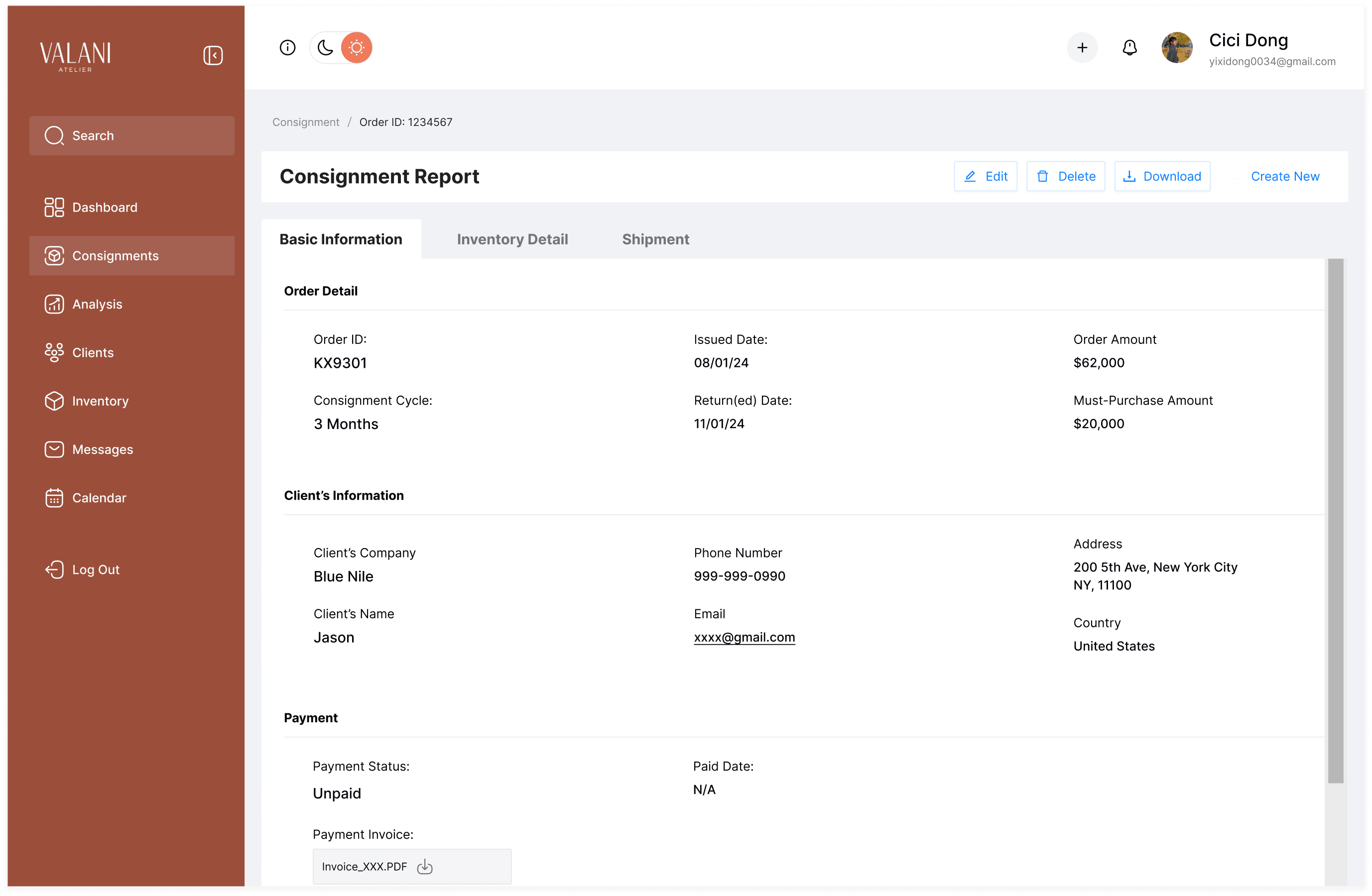Open notifications bell icon
1372x896 pixels.
pyautogui.click(x=1129, y=47)
